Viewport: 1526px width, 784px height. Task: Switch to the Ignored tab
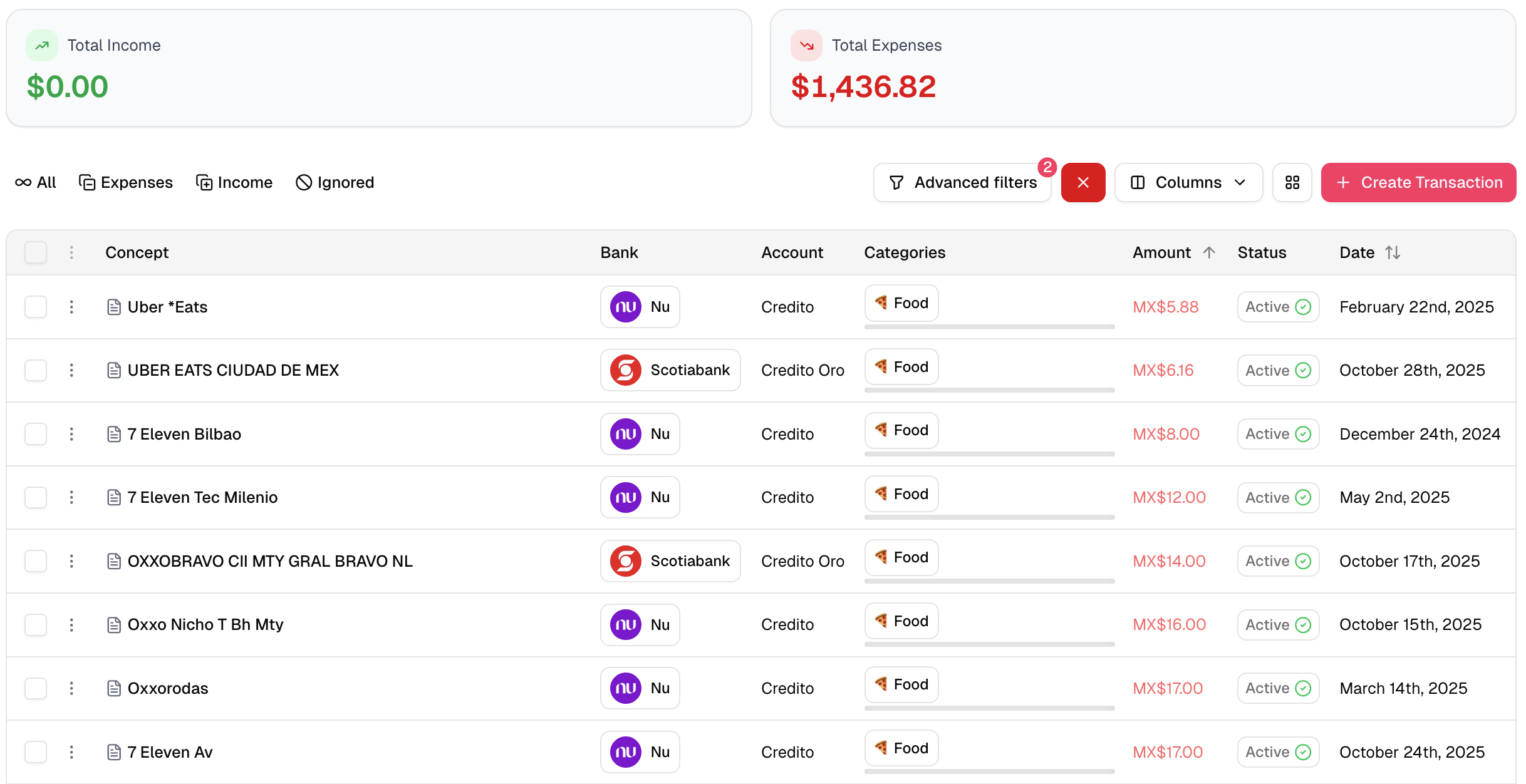pyautogui.click(x=335, y=182)
